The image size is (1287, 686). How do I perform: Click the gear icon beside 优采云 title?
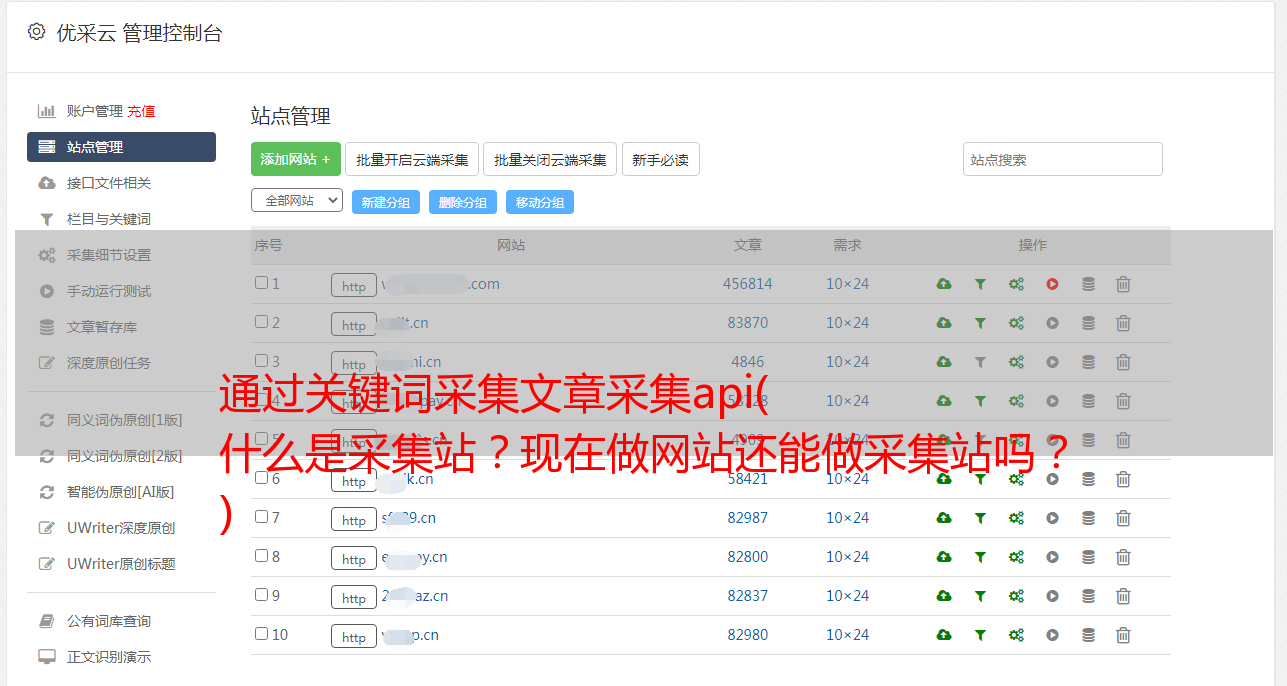coord(37,32)
